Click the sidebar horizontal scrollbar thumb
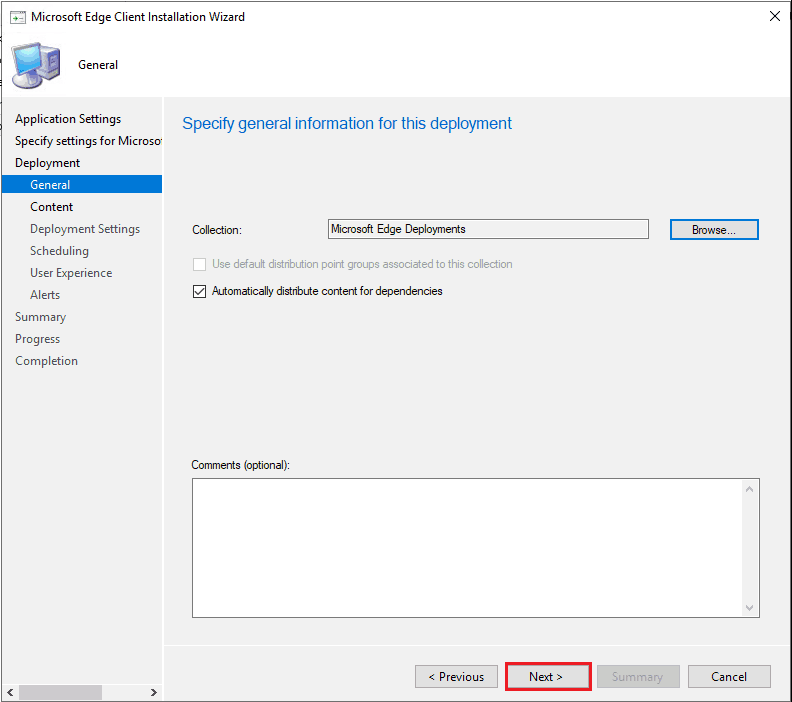 (61, 692)
